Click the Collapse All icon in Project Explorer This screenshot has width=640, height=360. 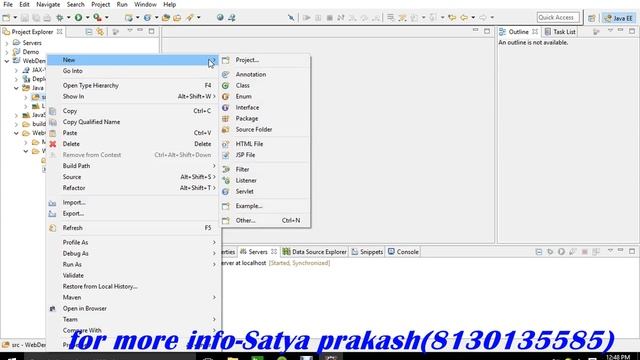(x=89, y=31)
